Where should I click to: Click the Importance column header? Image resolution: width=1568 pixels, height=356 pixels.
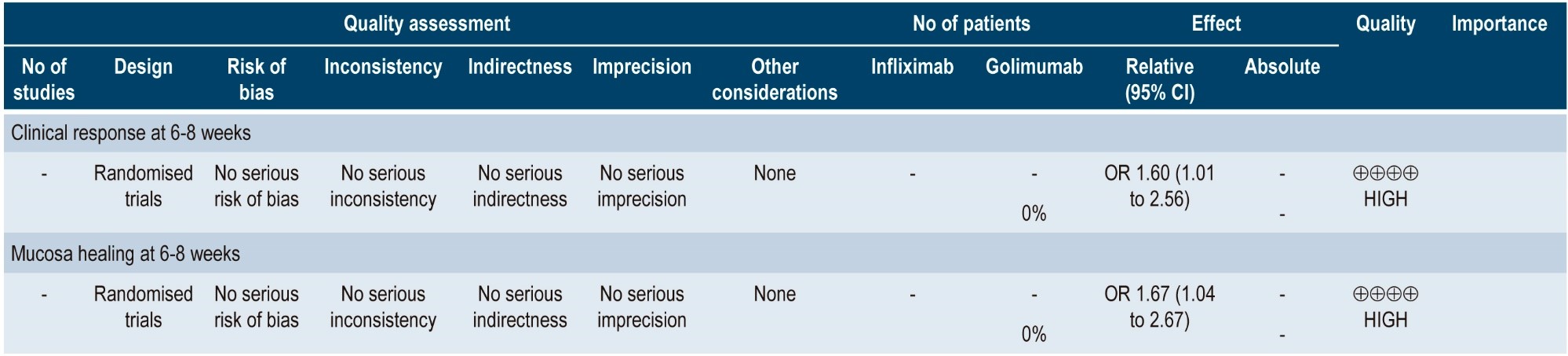(1499, 24)
